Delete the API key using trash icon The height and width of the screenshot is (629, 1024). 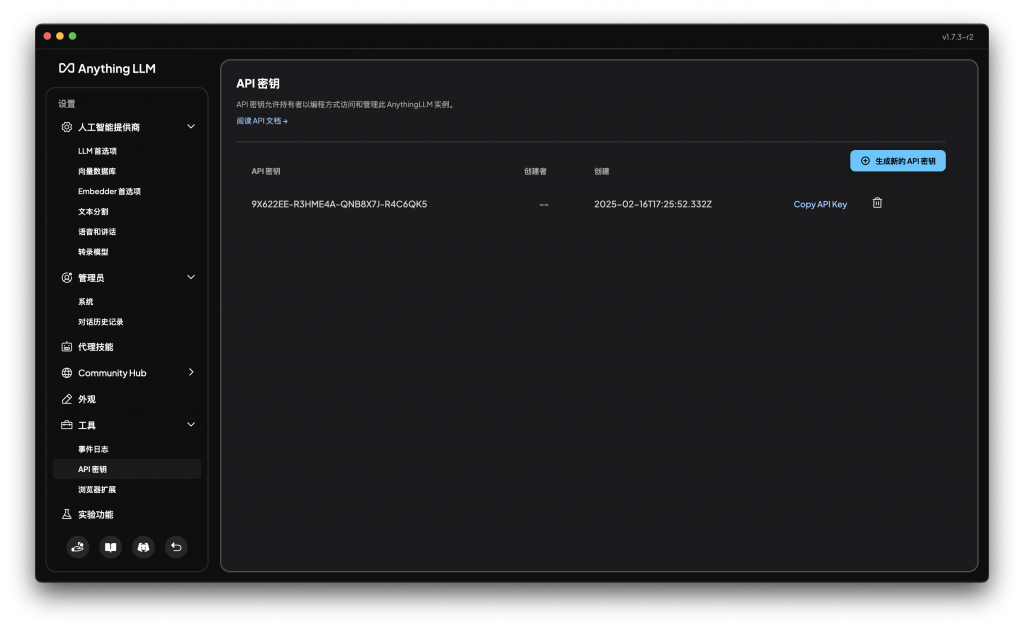877,203
